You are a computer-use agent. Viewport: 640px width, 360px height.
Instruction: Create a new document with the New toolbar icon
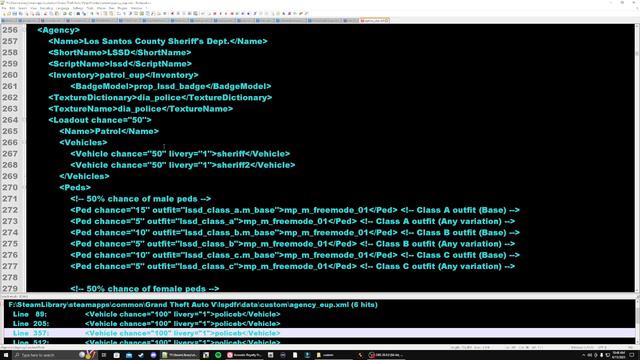click(4, 13)
